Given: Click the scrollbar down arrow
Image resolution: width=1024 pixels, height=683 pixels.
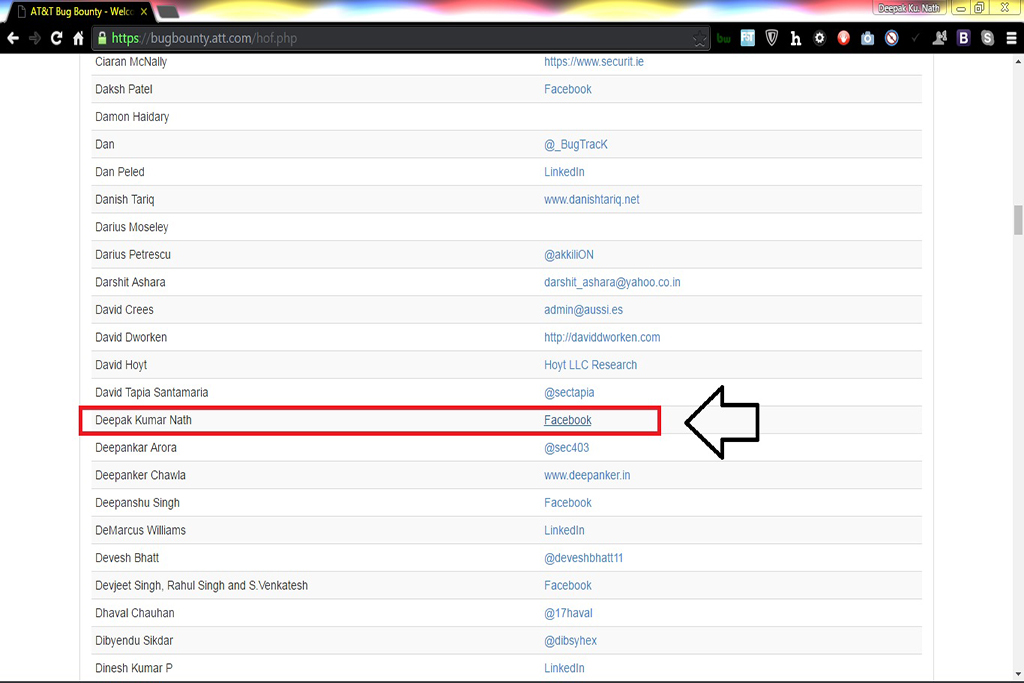Looking at the screenshot, I should pyautogui.click(x=1017, y=674).
